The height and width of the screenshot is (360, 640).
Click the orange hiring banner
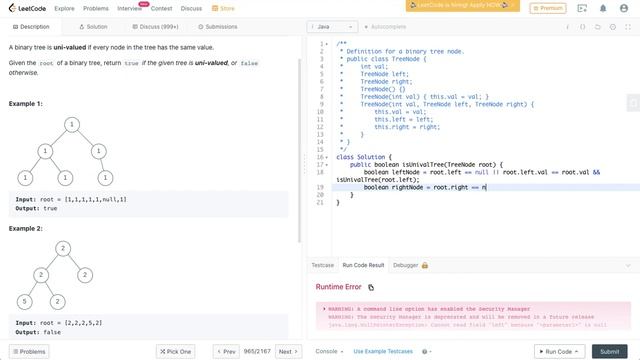click(462, 6)
